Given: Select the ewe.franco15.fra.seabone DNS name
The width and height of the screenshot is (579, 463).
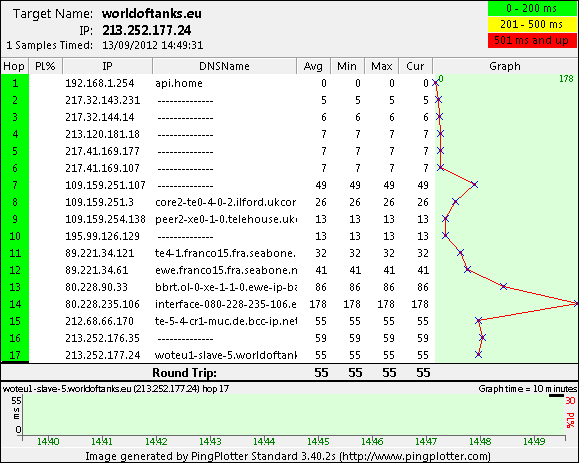Looking at the screenshot, I should [226, 270].
